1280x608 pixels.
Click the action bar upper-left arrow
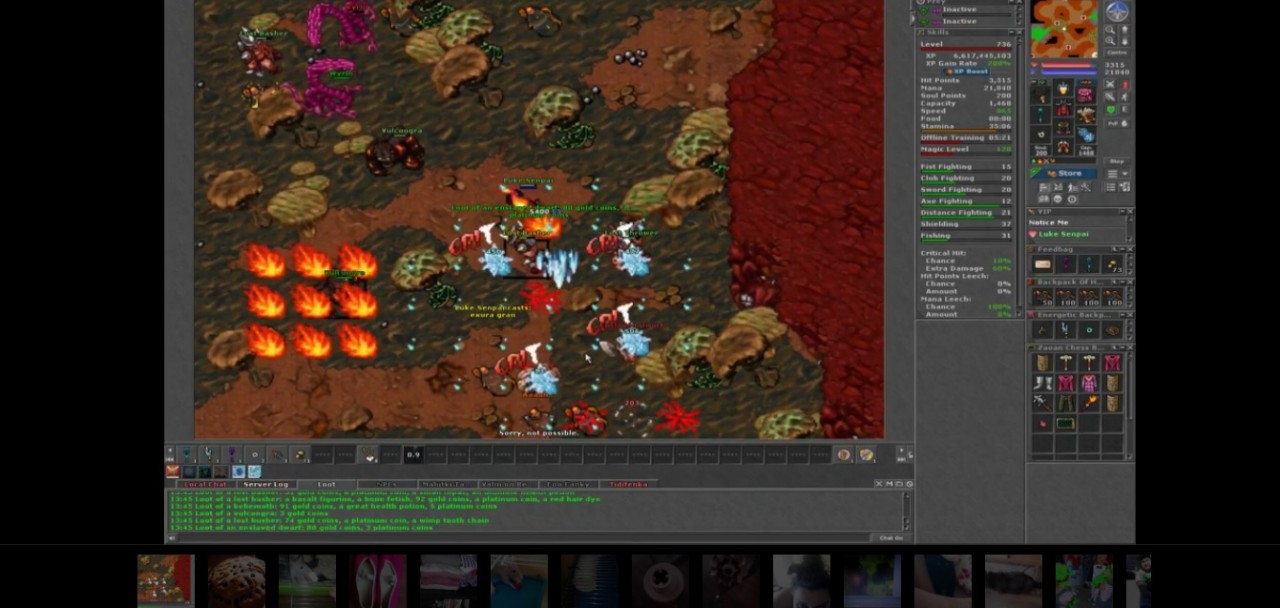170,449
